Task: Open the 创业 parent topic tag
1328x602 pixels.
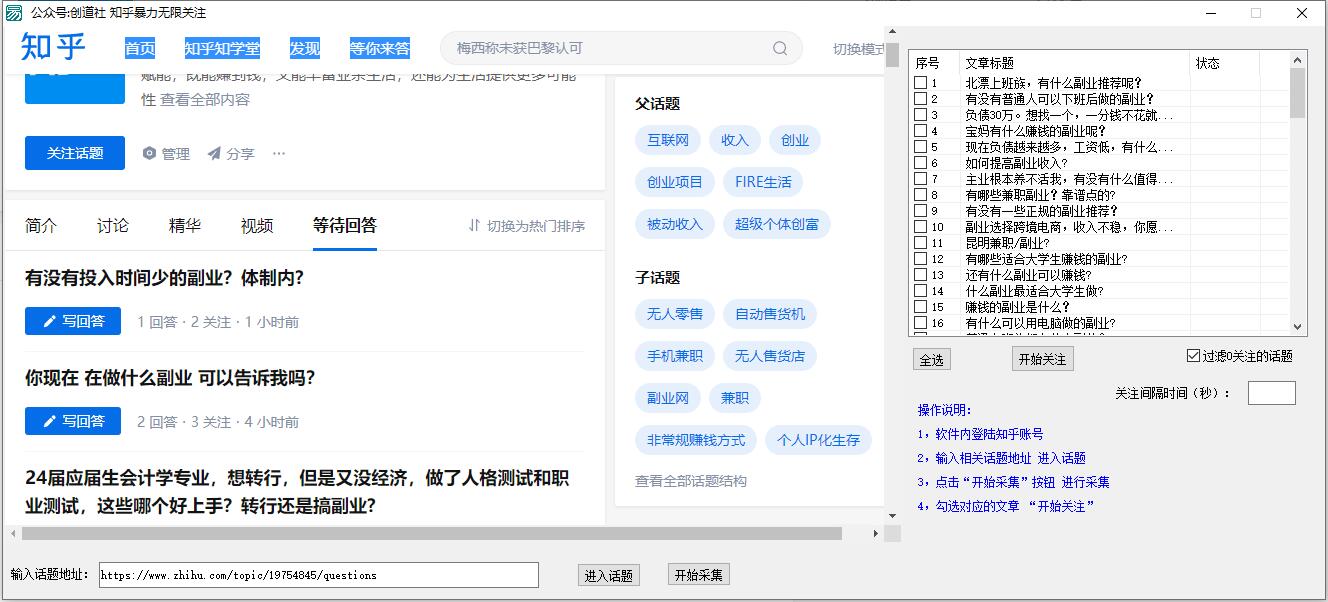Action: (795, 140)
